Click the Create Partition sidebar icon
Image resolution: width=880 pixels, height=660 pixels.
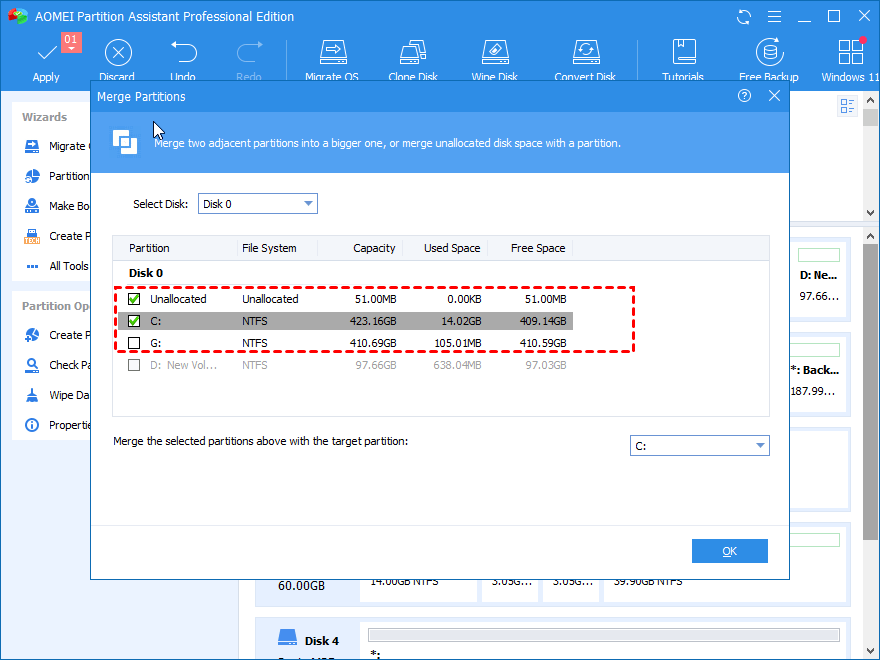32,335
